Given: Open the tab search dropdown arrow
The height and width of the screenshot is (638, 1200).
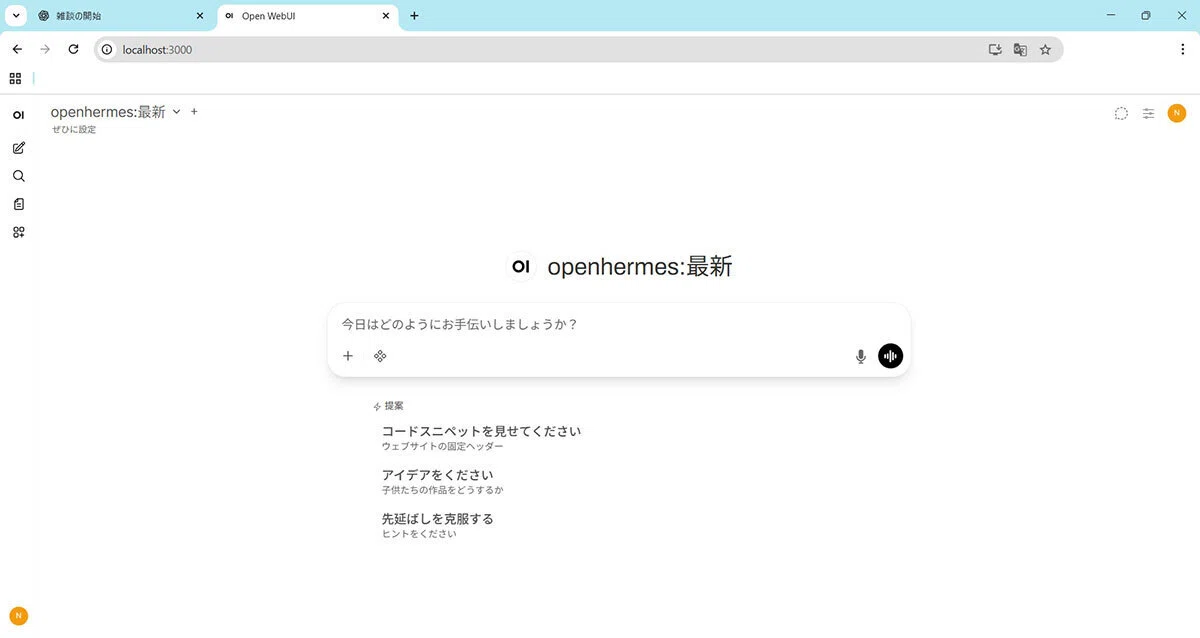Looking at the screenshot, I should click(x=17, y=16).
